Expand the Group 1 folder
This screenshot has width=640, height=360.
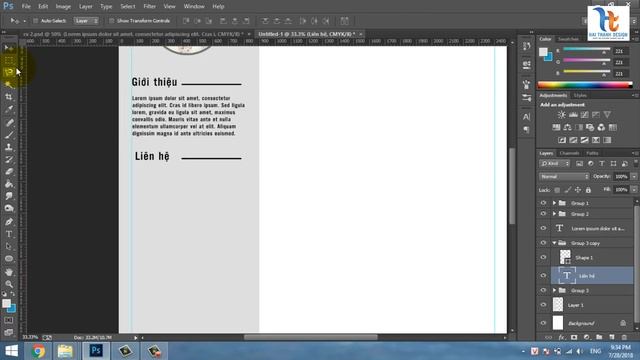point(554,203)
